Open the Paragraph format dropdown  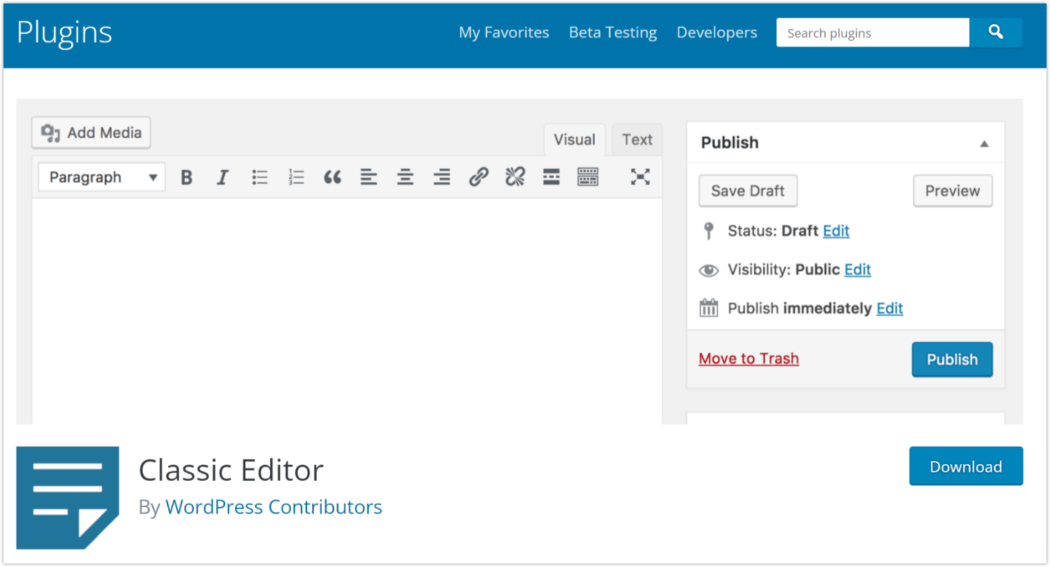[101, 177]
